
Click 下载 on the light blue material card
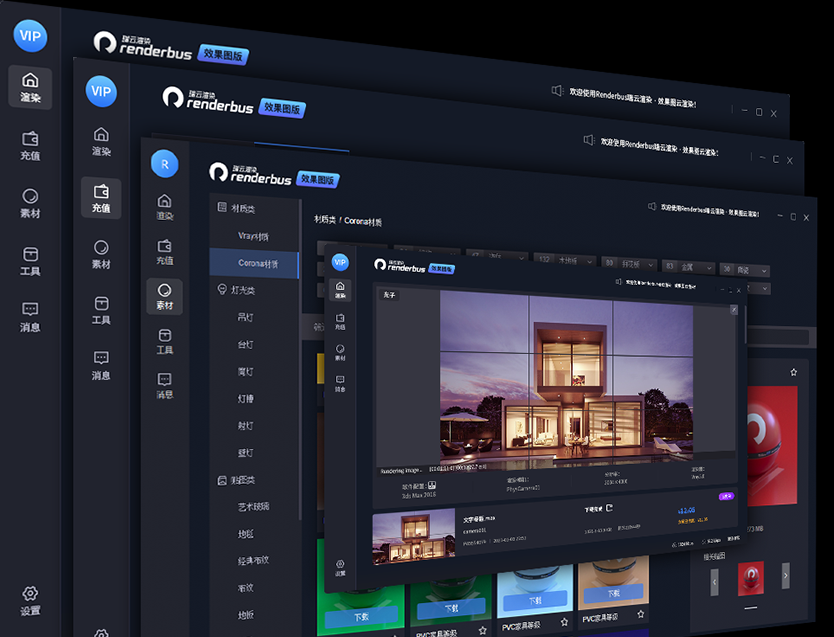pyautogui.click(x=535, y=600)
